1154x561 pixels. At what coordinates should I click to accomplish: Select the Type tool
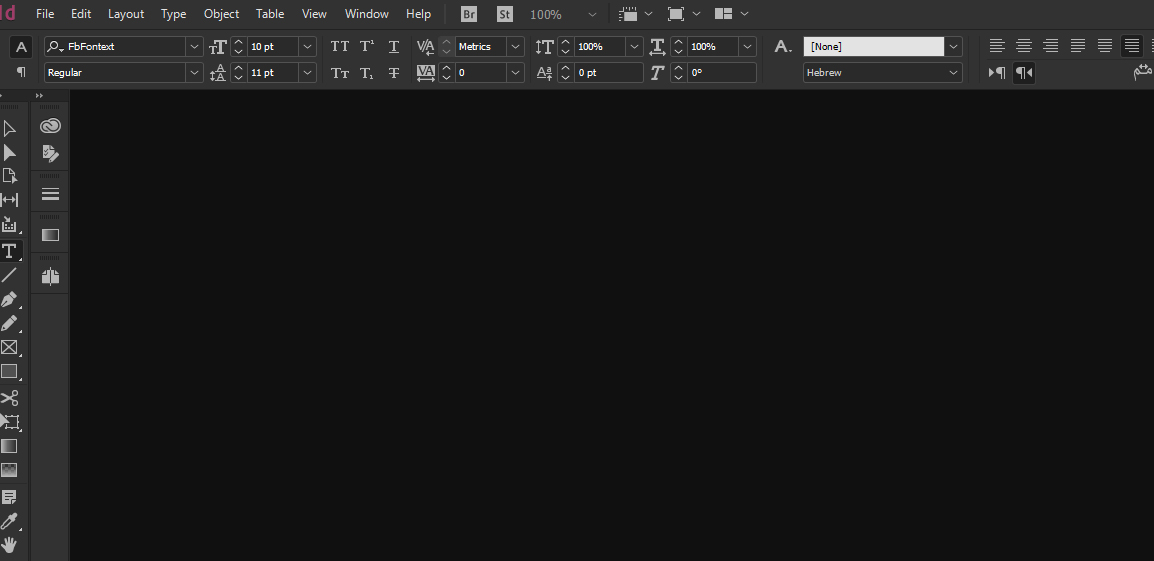tap(10, 251)
